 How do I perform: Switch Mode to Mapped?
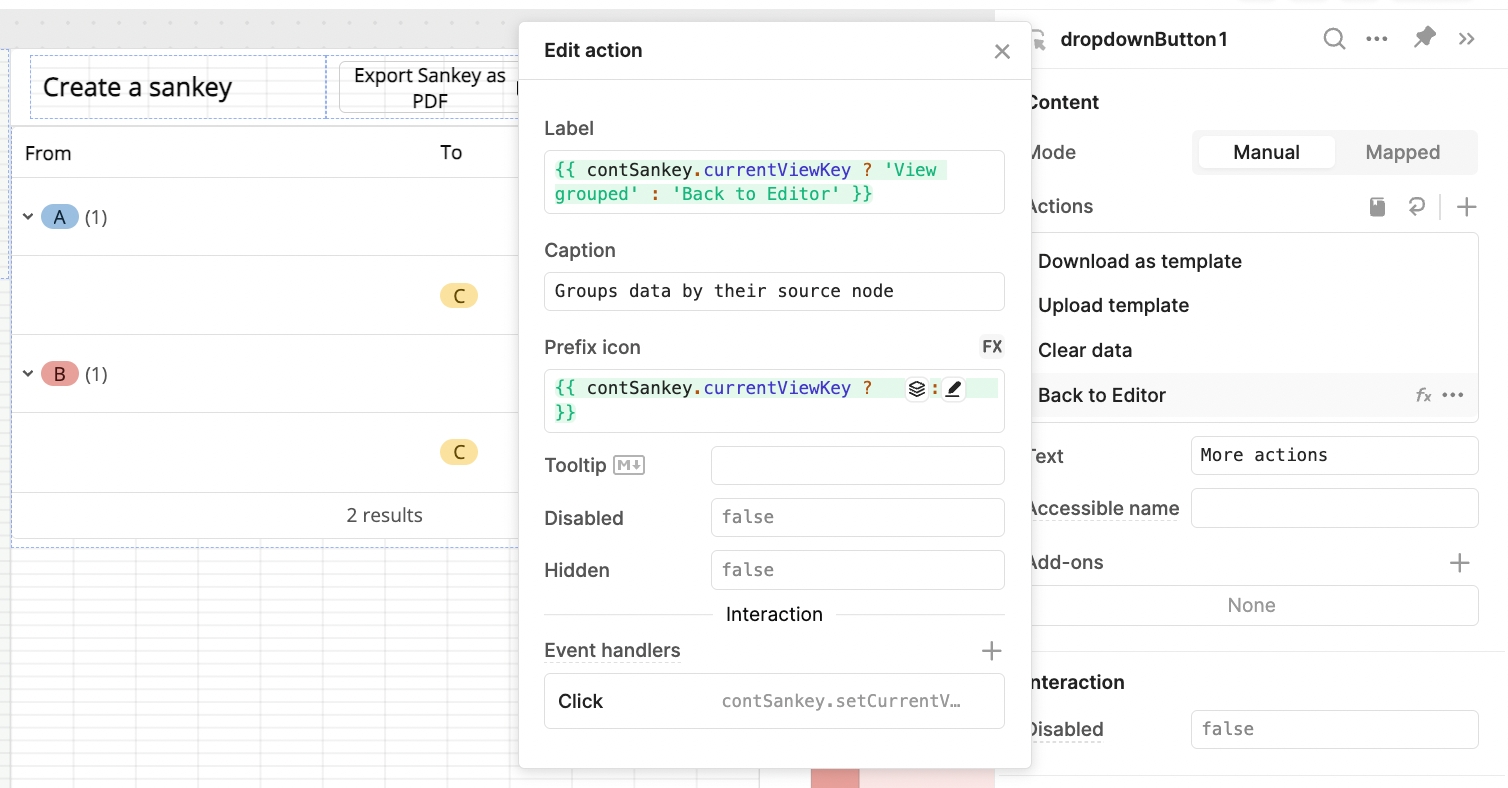[1403, 152]
